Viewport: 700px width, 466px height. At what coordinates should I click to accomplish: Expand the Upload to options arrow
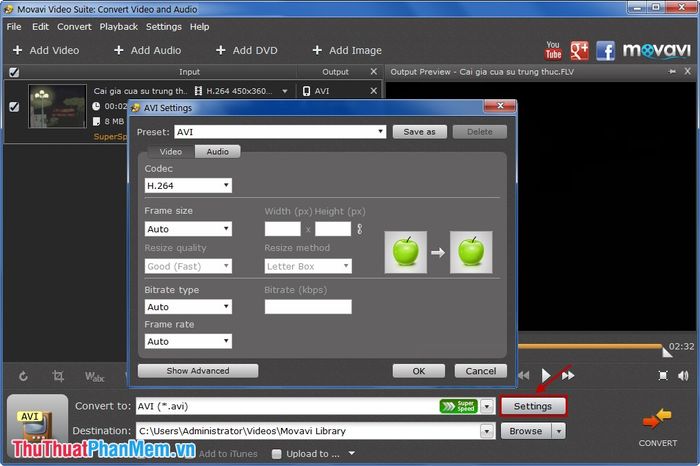click(x=352, y=454)
